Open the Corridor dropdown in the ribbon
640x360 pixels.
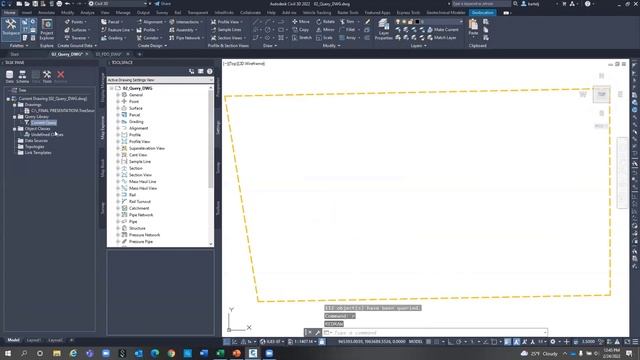pyautogui.click(x=149, y=38)
